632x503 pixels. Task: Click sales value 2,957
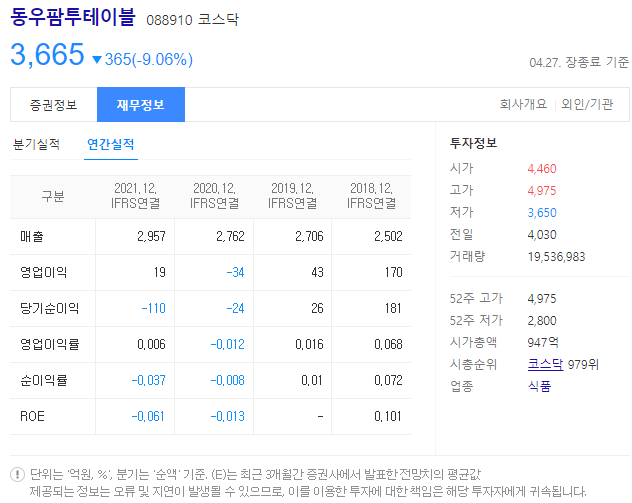(151, 236)
